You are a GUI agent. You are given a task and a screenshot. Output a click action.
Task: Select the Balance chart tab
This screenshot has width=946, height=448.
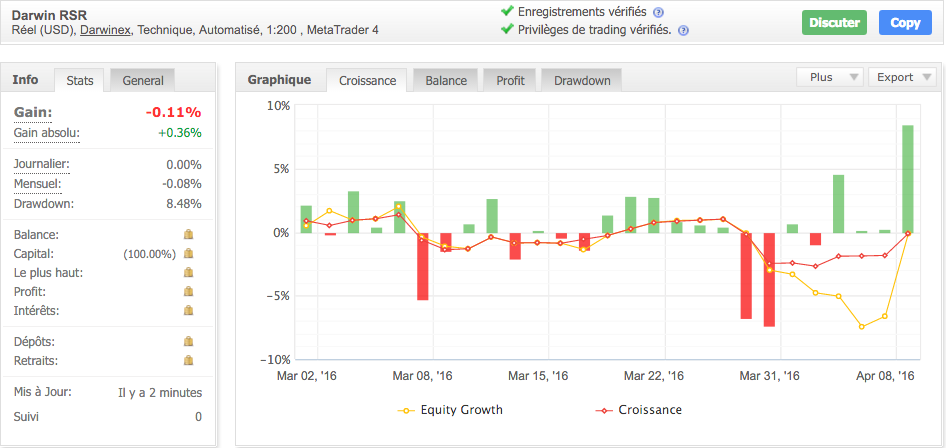(445, 80)
